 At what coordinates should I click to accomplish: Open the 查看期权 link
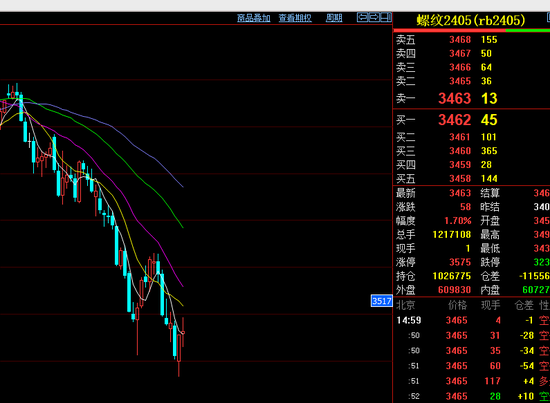pyautogui.click(x=295, y=18)
